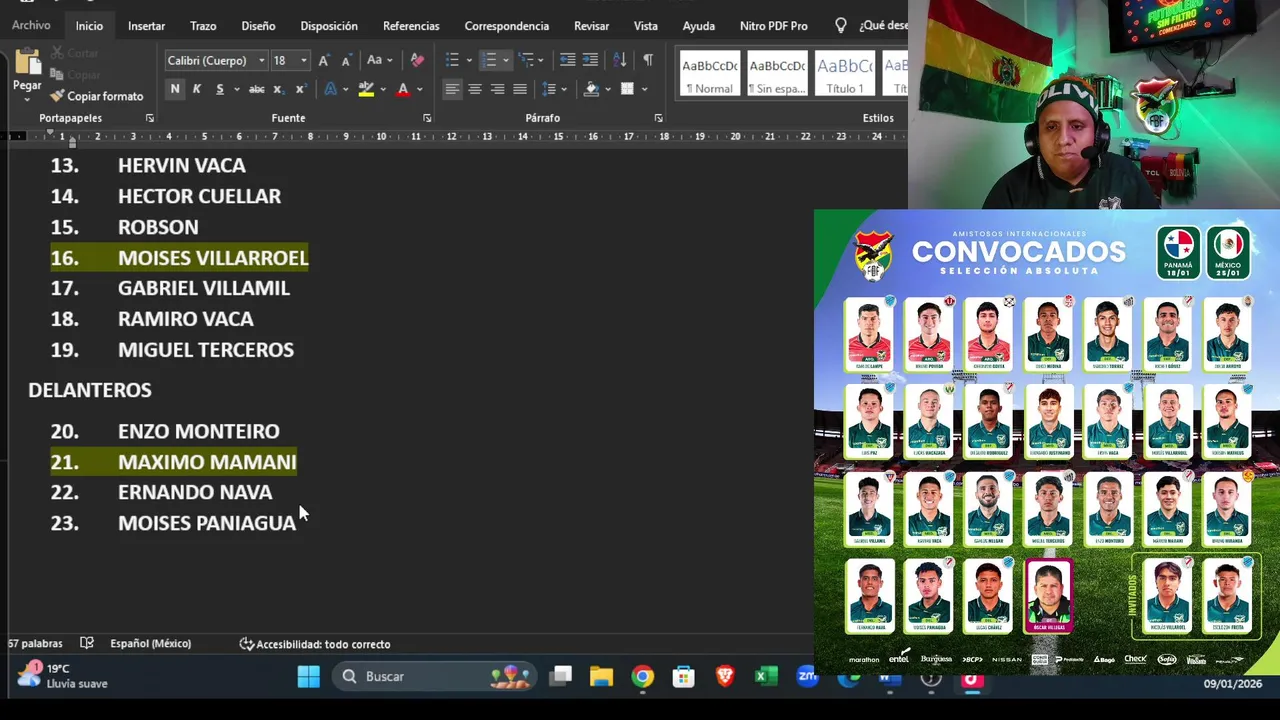Viewport: 1280px width, 720px height.
Task: Decrease paragraph indent
Action: [x=567, y=60]
